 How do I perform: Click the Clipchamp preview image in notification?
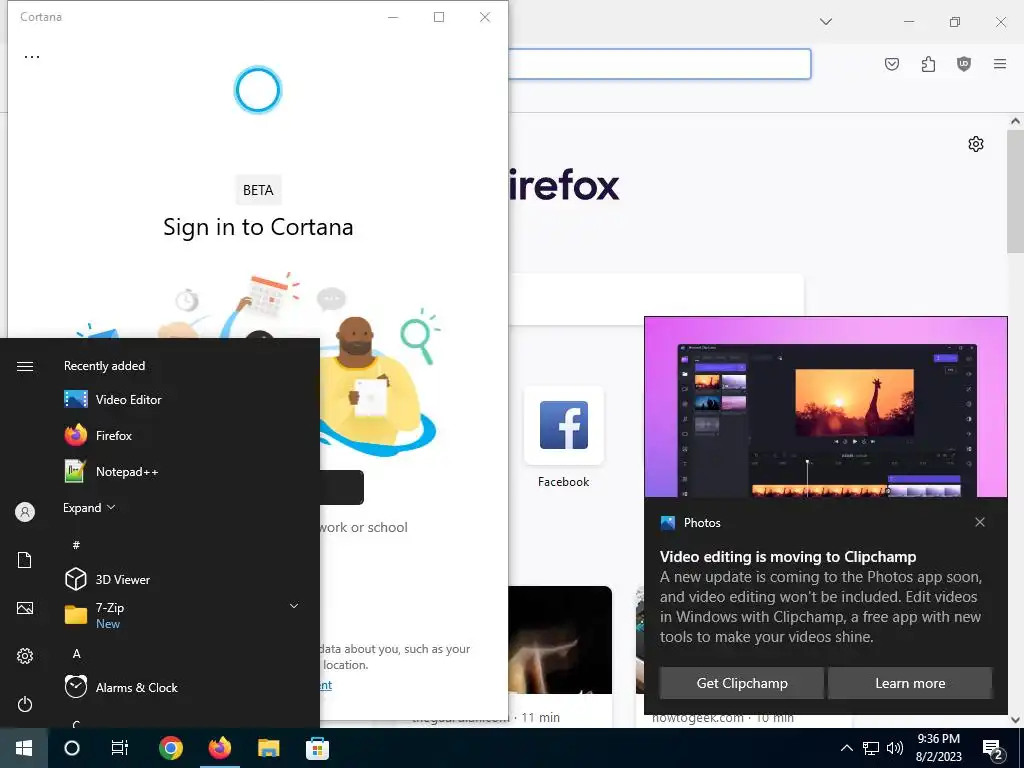tap(825, 408)
